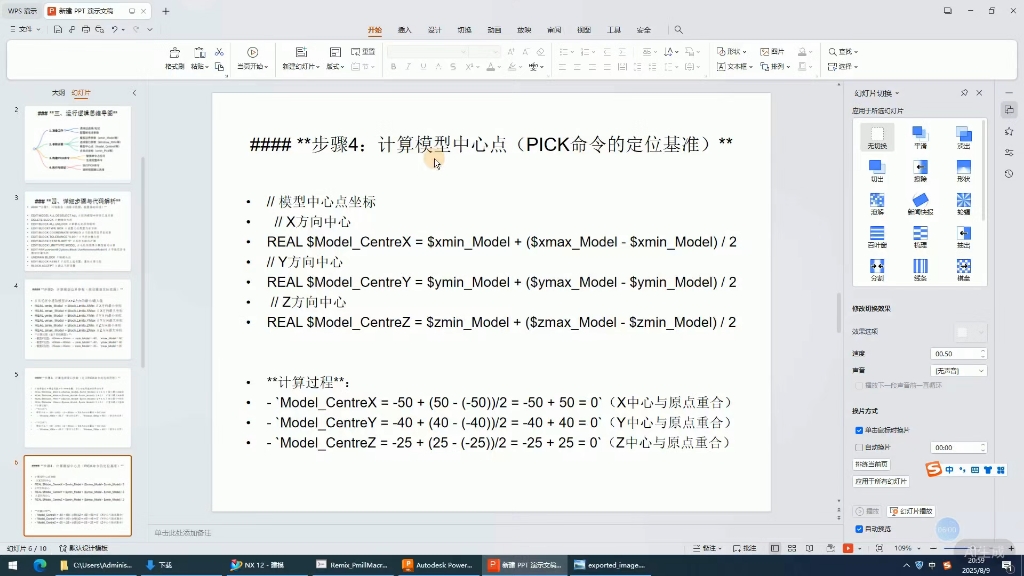1024x576 pixels.
Task: Click the cut (scissors) icon
Action: pos(219,52)
